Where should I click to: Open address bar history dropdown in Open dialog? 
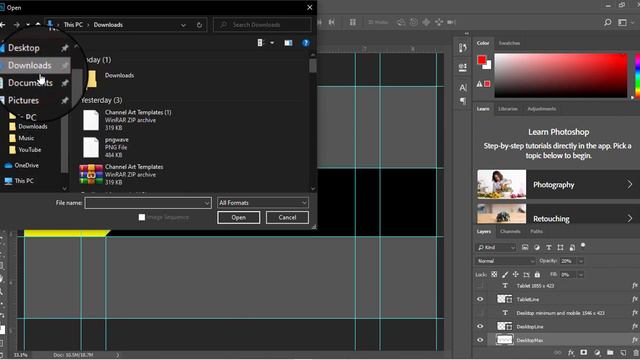pos(183,25)
